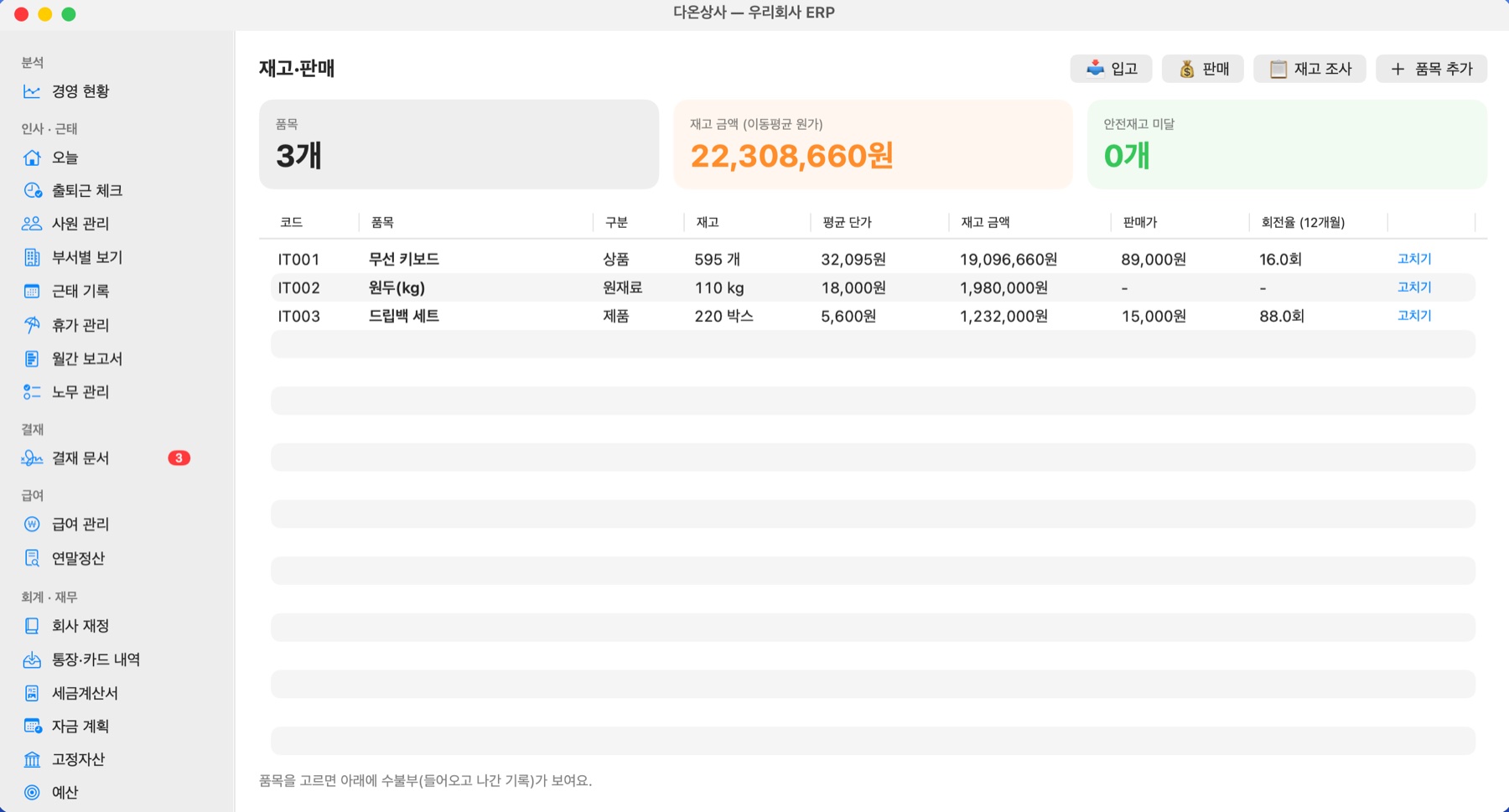The height and width of the screenshot is (812, 1509).
Task: Click the 회전율 (12개월) column header
Action: click(x=1303, y=222)
